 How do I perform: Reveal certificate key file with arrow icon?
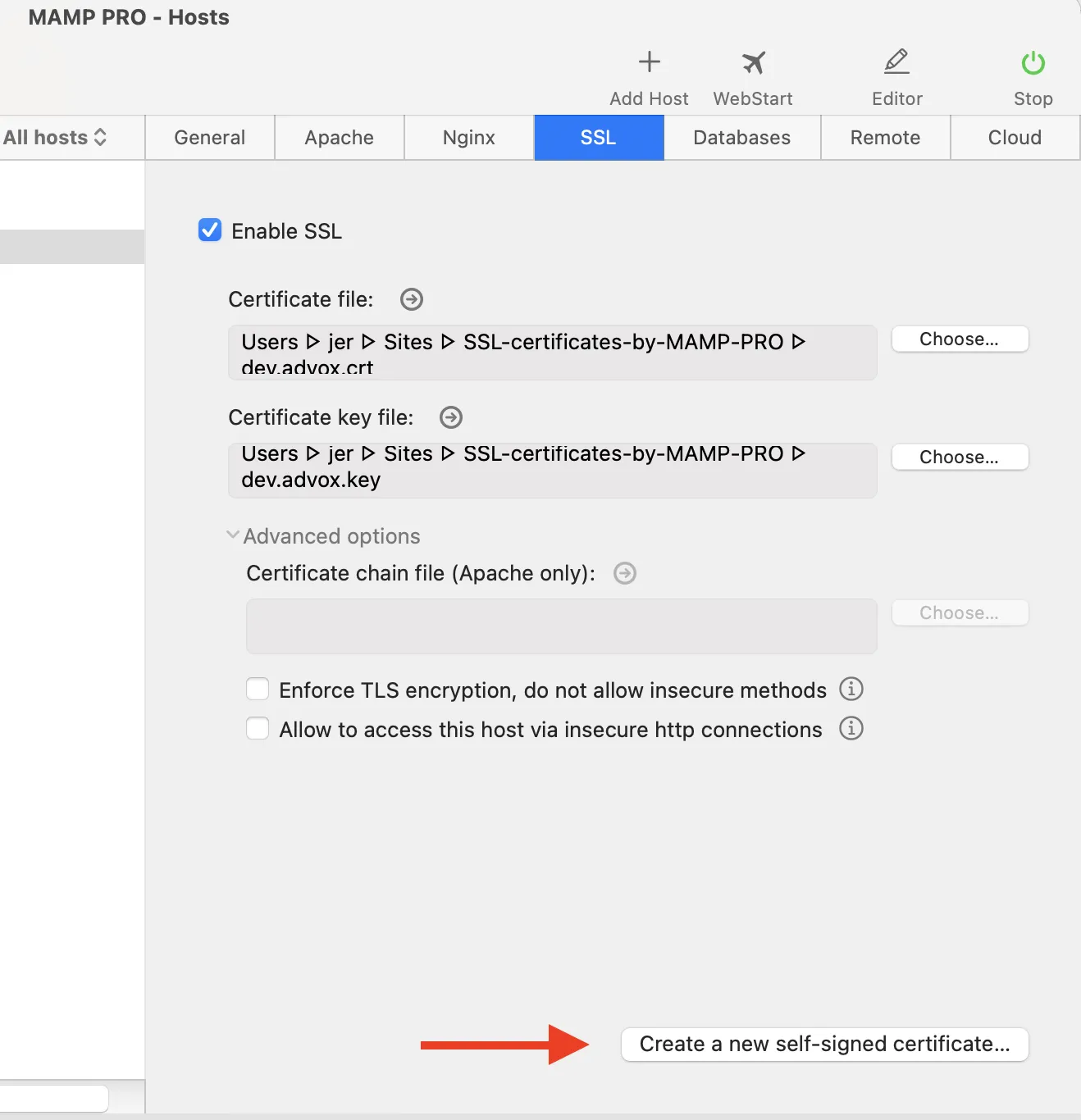(x=451, y=417)
